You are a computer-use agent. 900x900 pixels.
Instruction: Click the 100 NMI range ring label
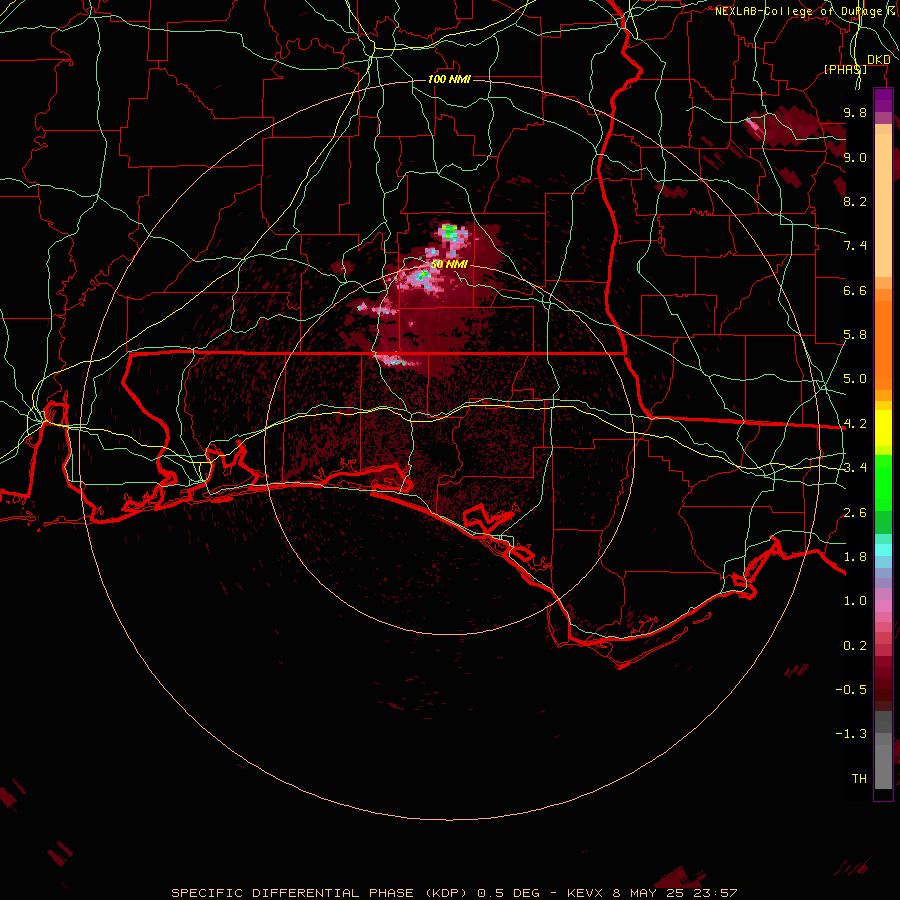click(449, 79)
